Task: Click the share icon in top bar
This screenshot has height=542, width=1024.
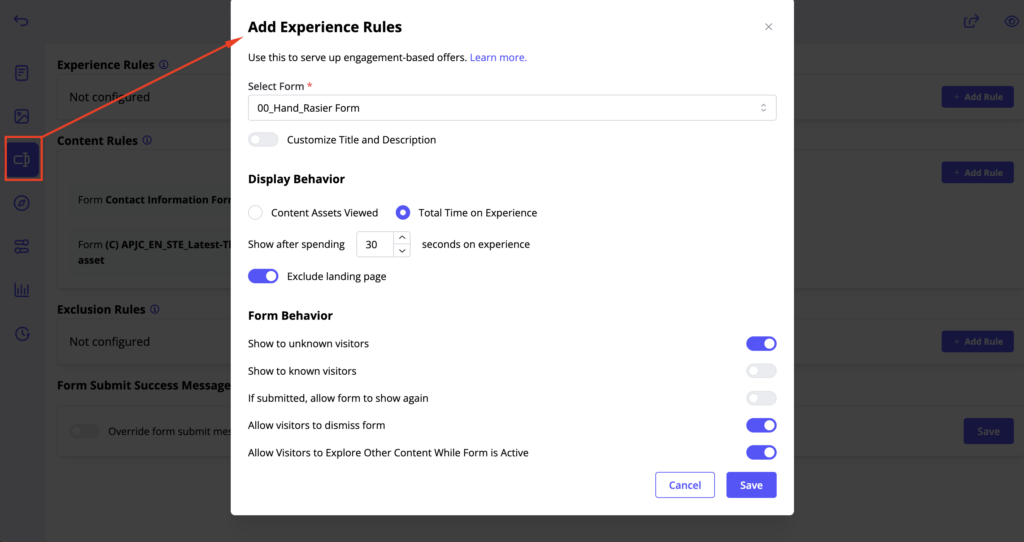Action: point(970,21)
